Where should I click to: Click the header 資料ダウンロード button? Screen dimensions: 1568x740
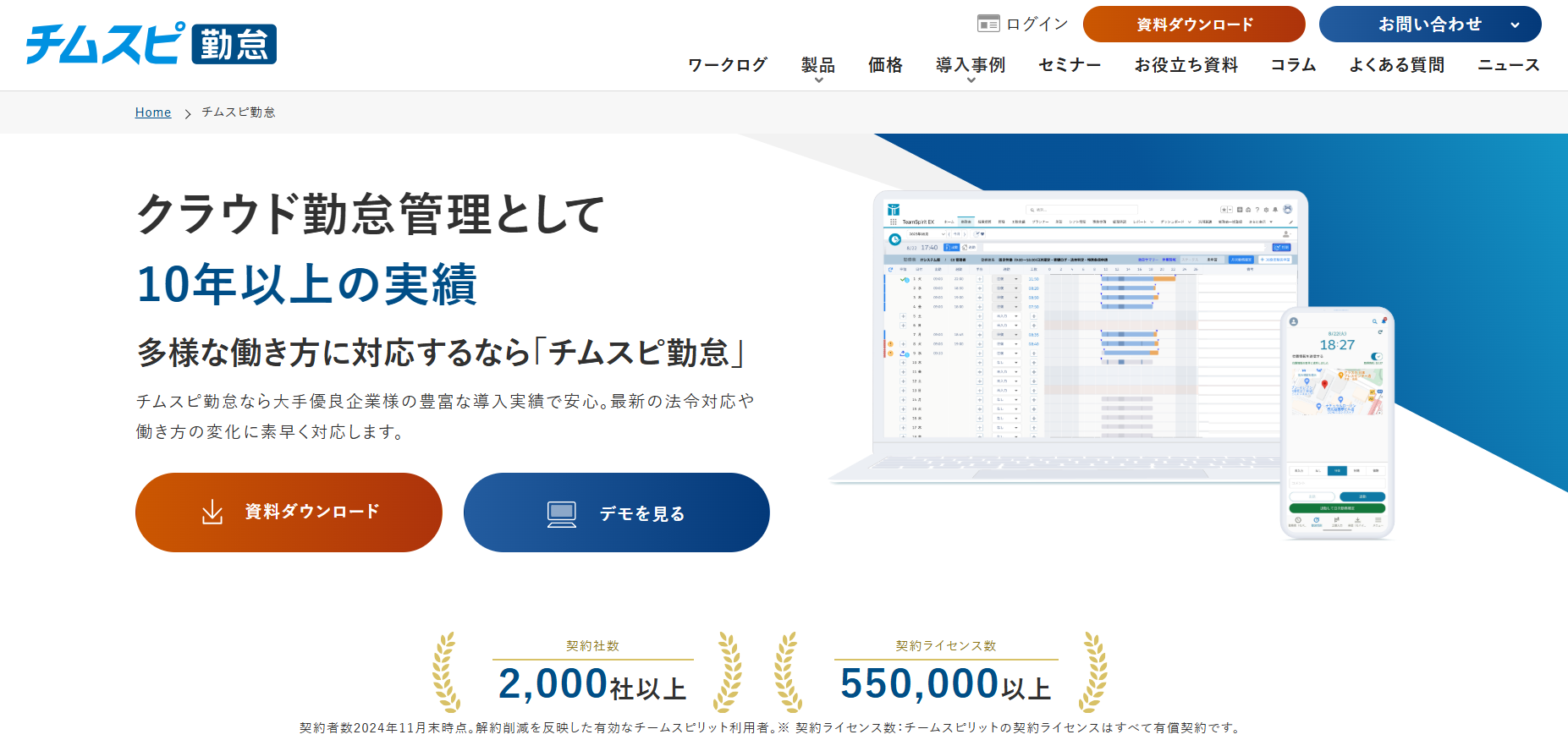[x=1194, y=24]
